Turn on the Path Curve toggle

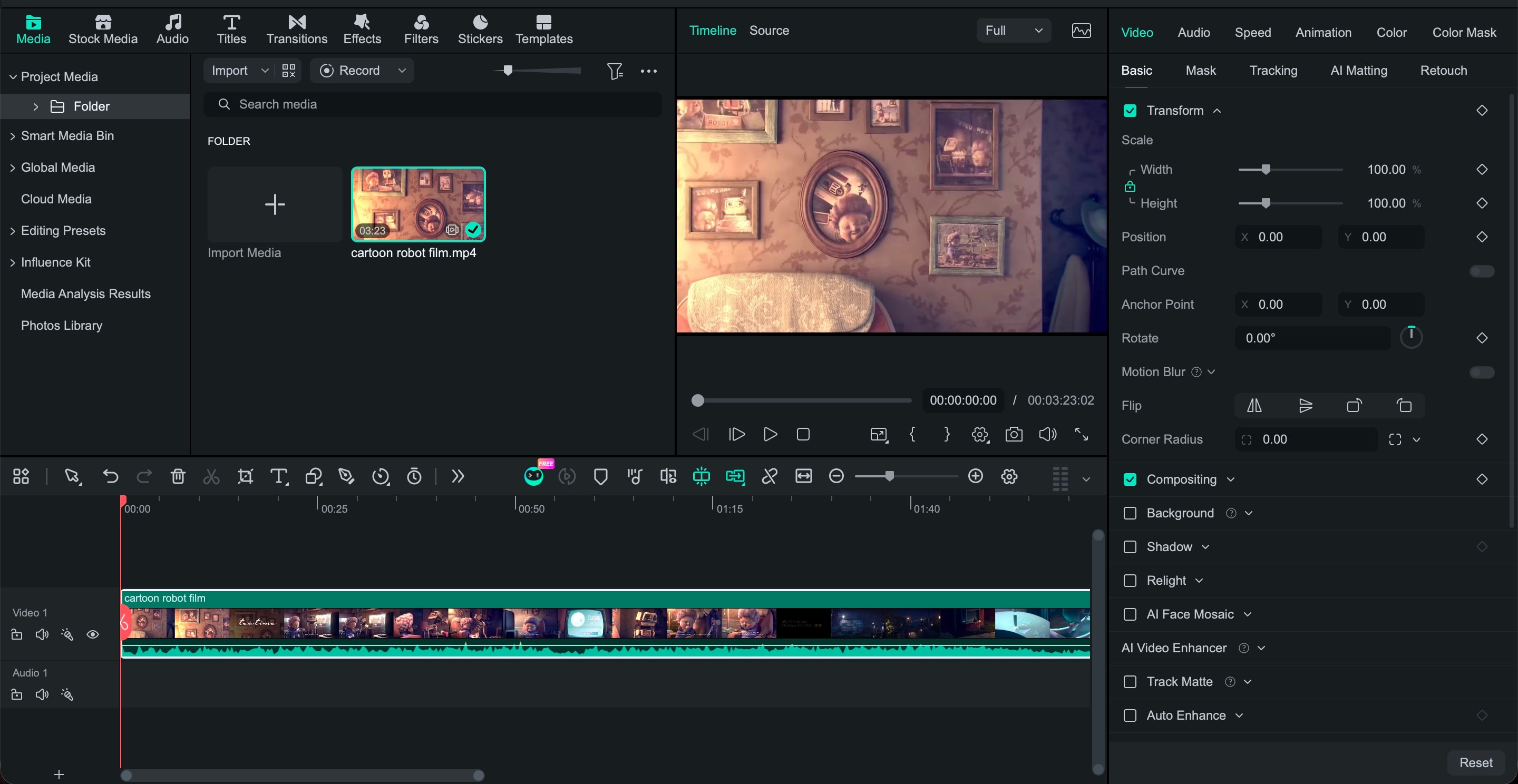coord(1482,271)
